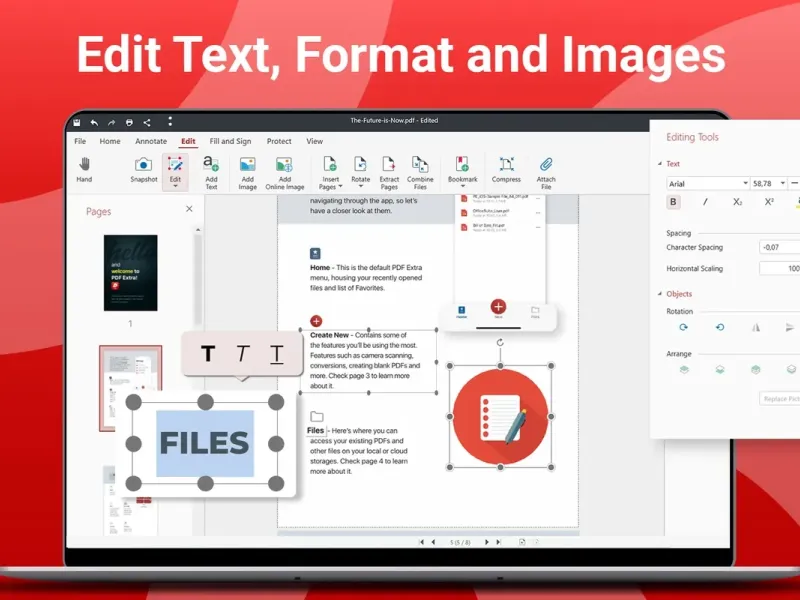Click the Share icon in title bar
The image size is (800, 600).
[x=147, y=122]
